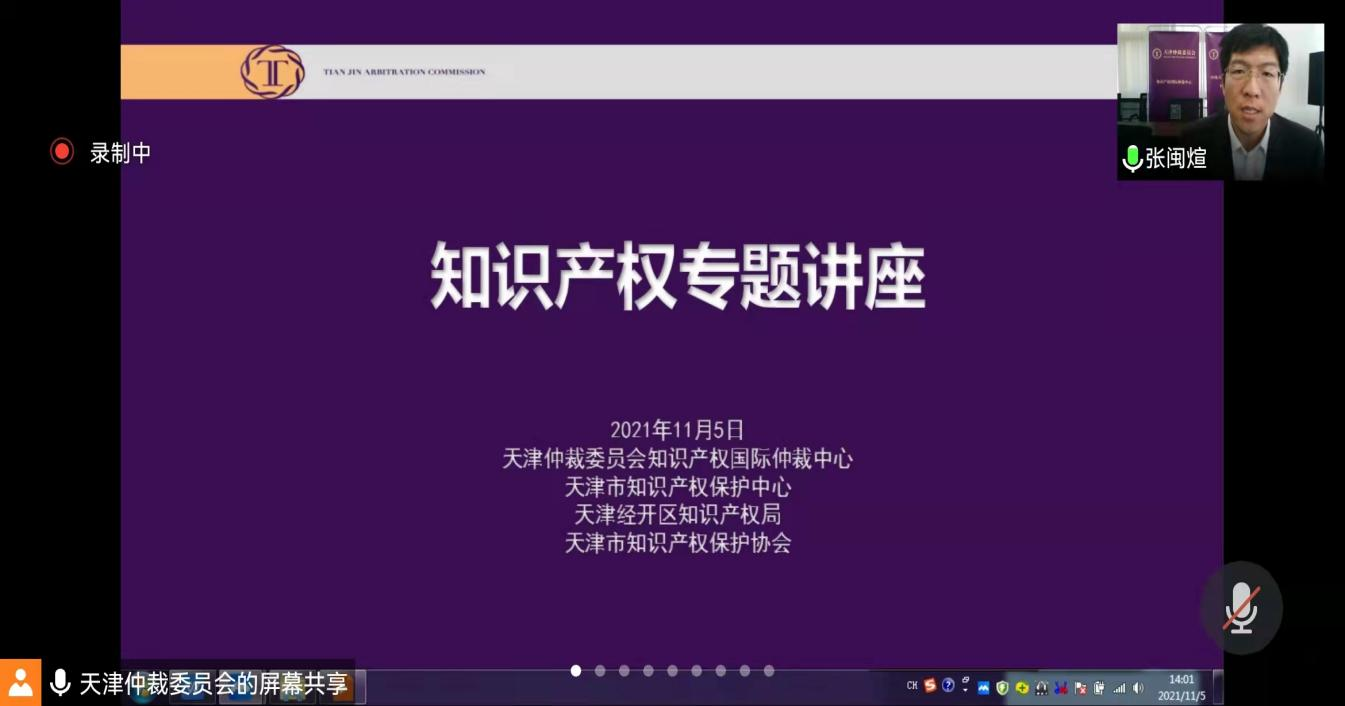Open the blue help question mark icon

(x=948, y=686)
